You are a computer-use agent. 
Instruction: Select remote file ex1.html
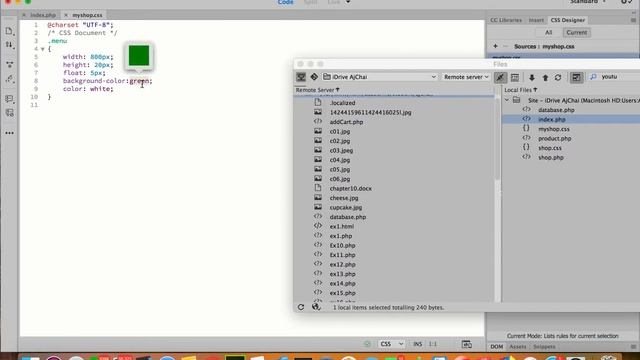342,227
